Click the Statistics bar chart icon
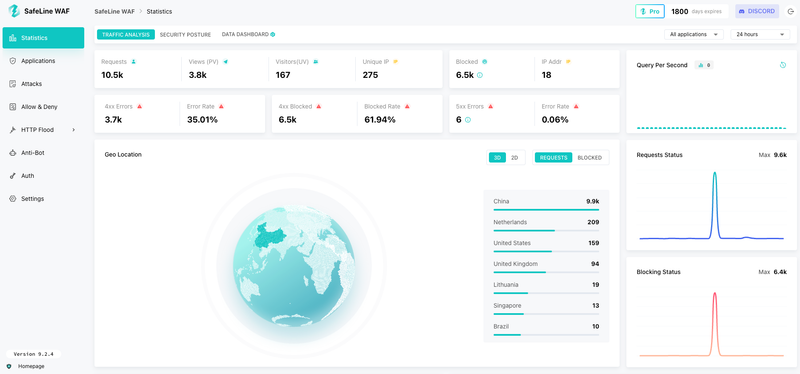The image size is (800, 374). coord(13,38)
